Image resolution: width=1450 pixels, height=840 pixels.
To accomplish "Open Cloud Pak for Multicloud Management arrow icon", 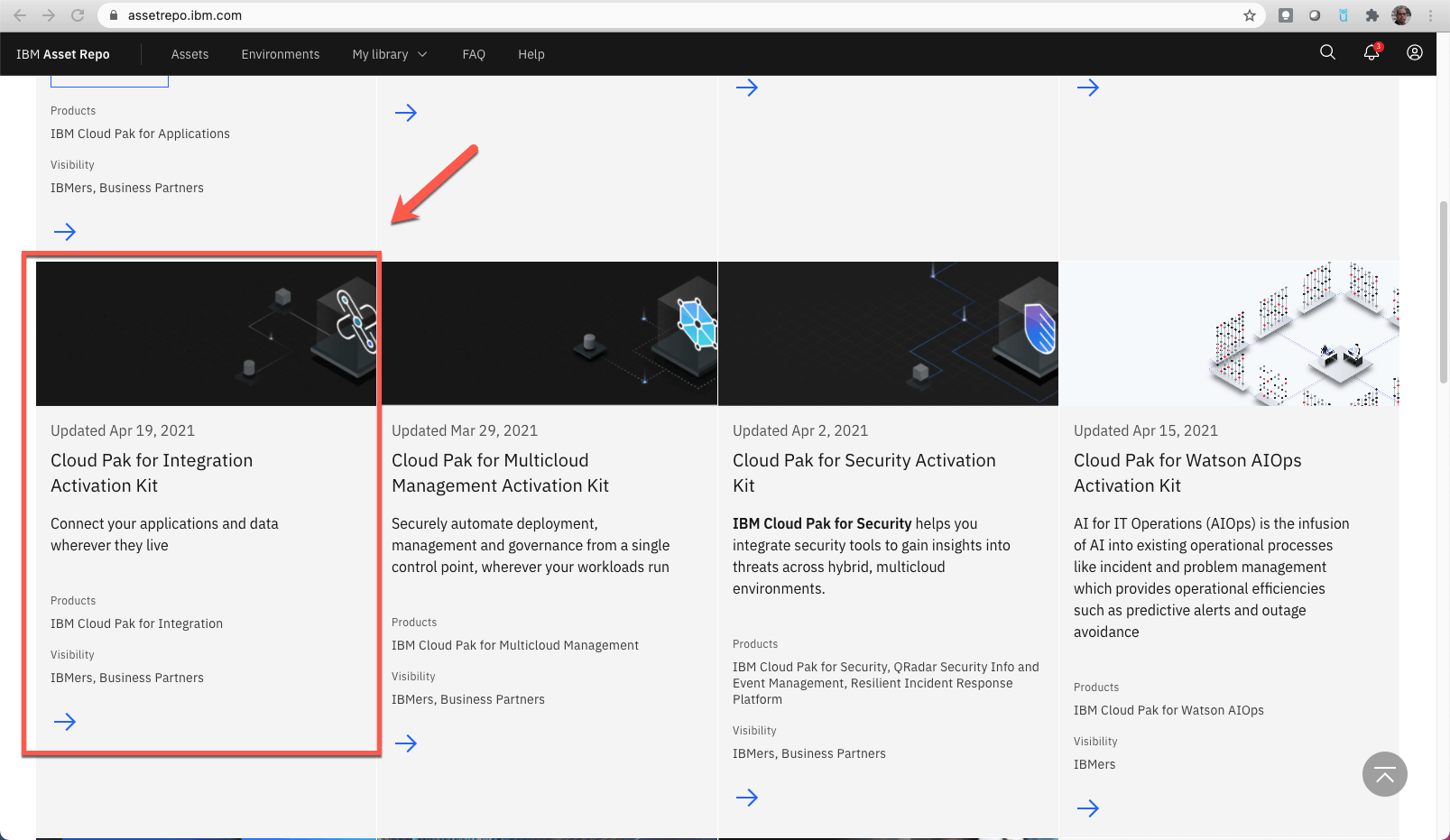I will point(406,743).
